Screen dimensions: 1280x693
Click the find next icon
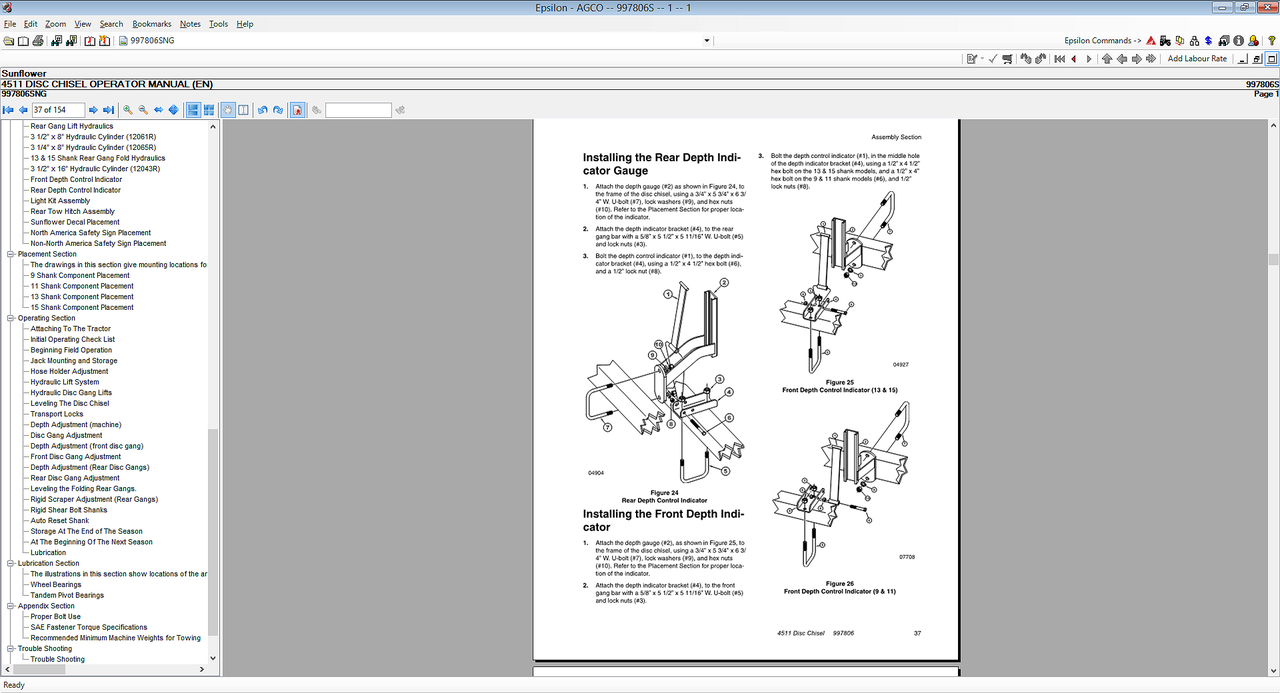pos(400,110)
